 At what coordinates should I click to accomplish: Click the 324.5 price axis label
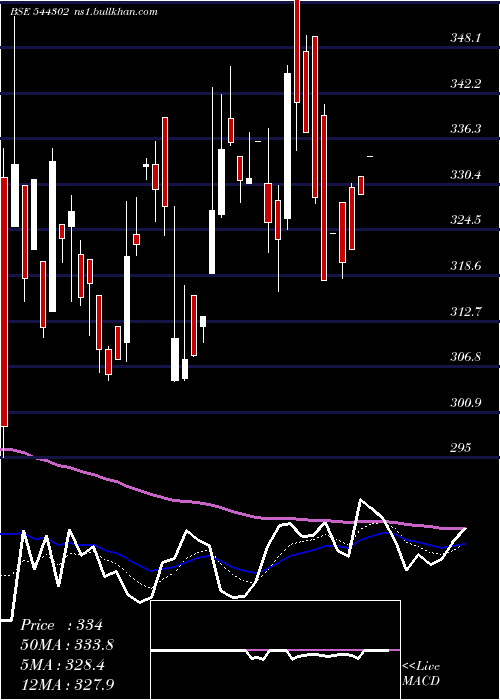click(x=466, y=220)
